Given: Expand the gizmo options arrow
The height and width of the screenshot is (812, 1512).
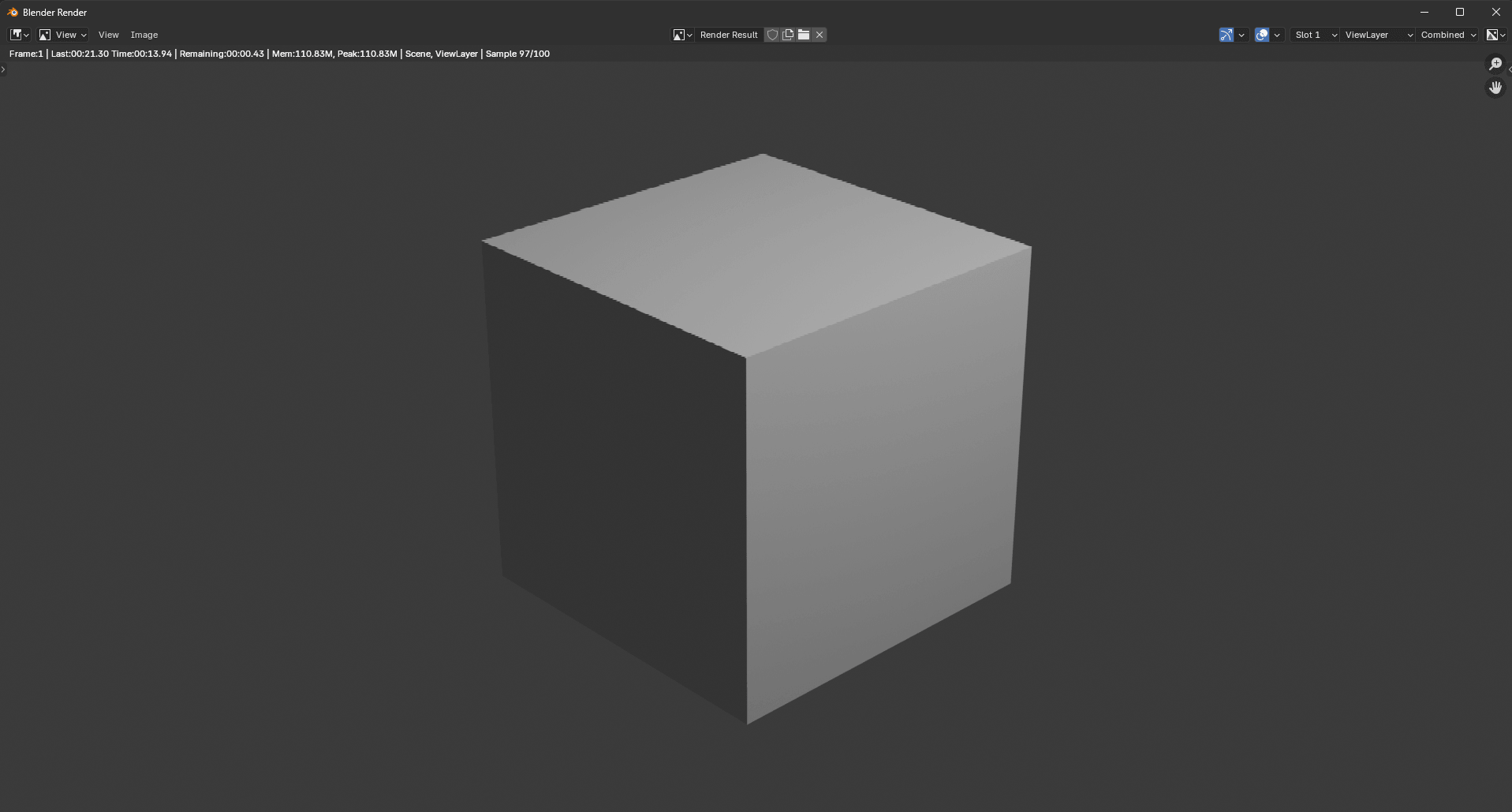Looking at the screenshot, I should (x=1241, y=35).
